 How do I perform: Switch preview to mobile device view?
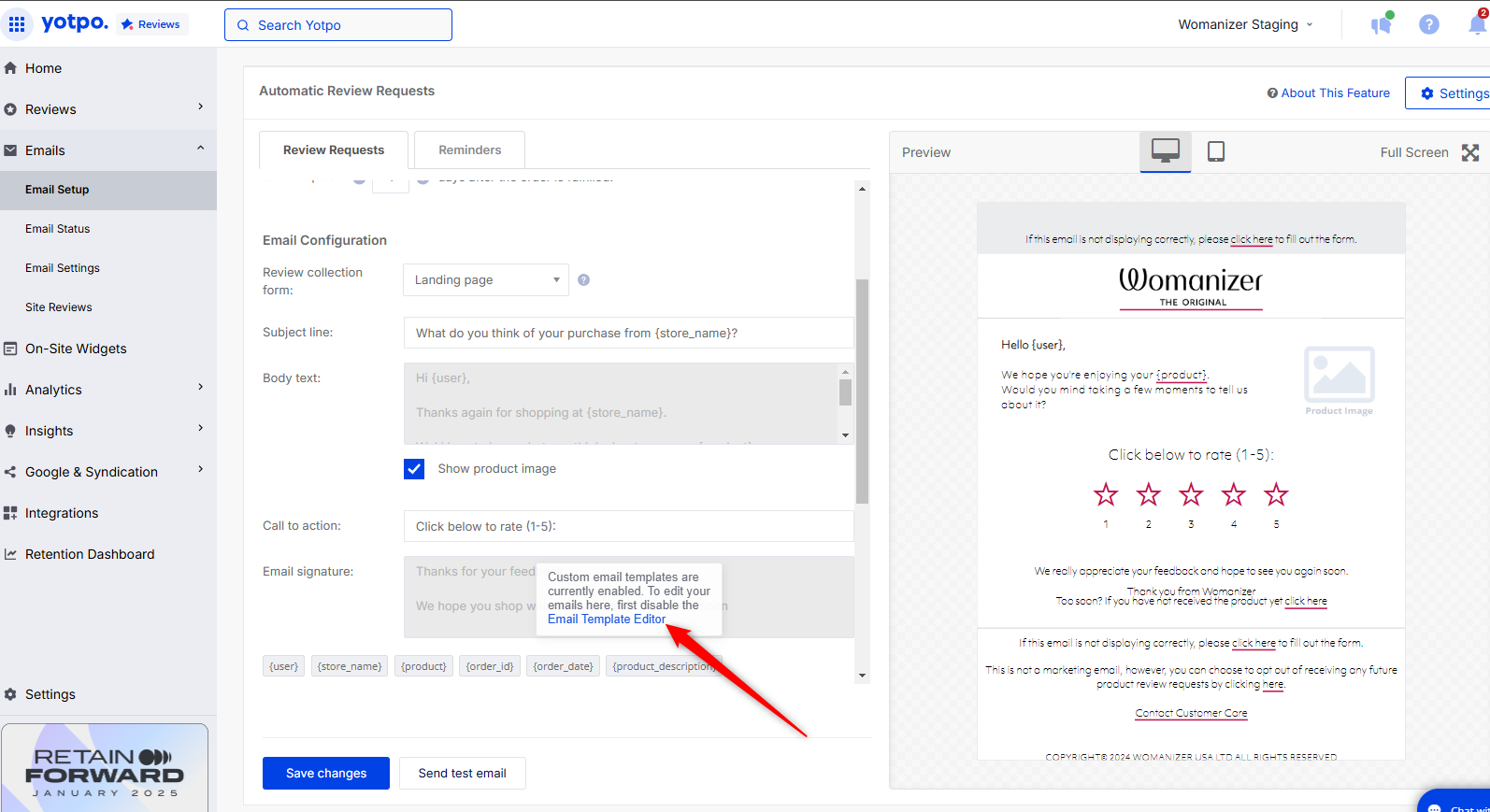tap(1216, 151)
